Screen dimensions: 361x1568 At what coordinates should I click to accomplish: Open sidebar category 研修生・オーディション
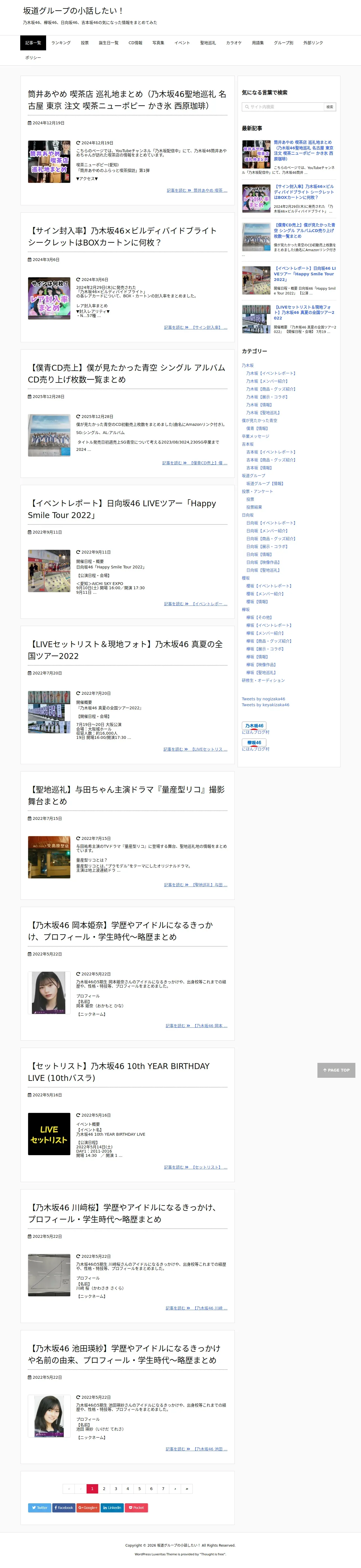pos(263,681)
